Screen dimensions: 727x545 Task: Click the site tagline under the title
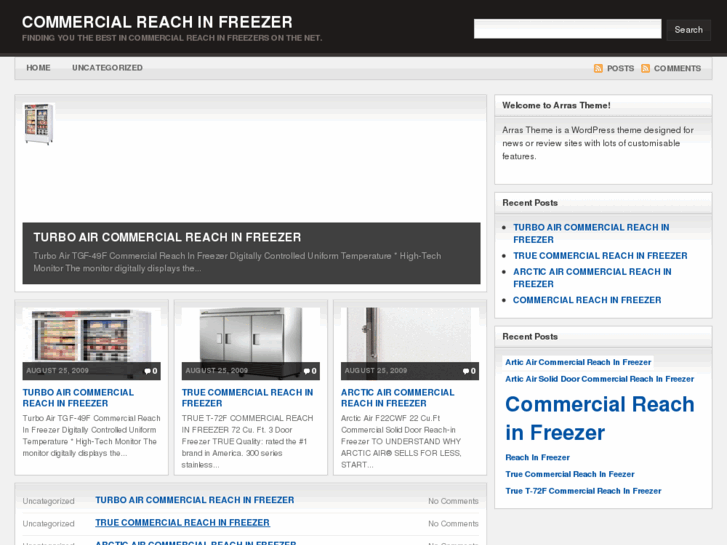[172, 38]
